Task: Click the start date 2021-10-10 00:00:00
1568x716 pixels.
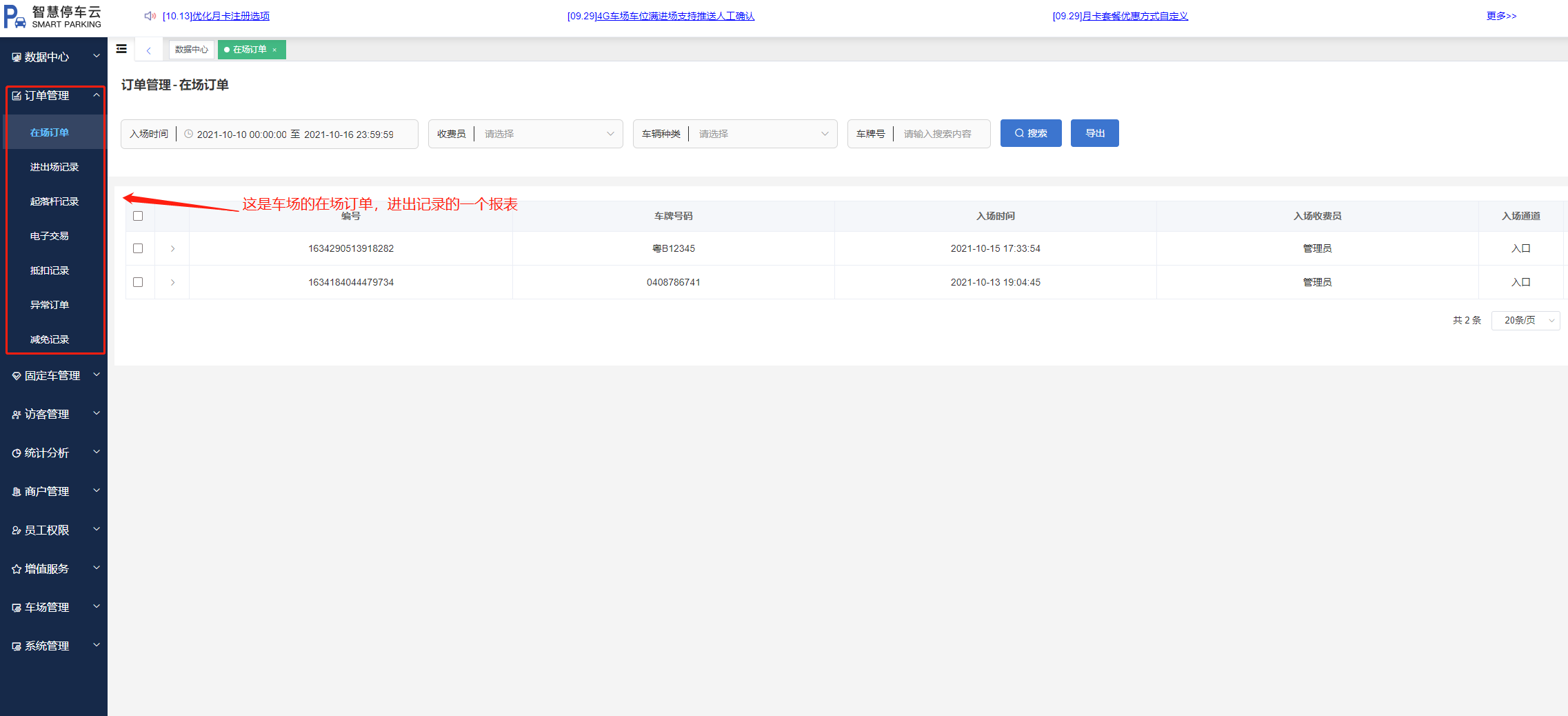Action: [x=242, y=135]
